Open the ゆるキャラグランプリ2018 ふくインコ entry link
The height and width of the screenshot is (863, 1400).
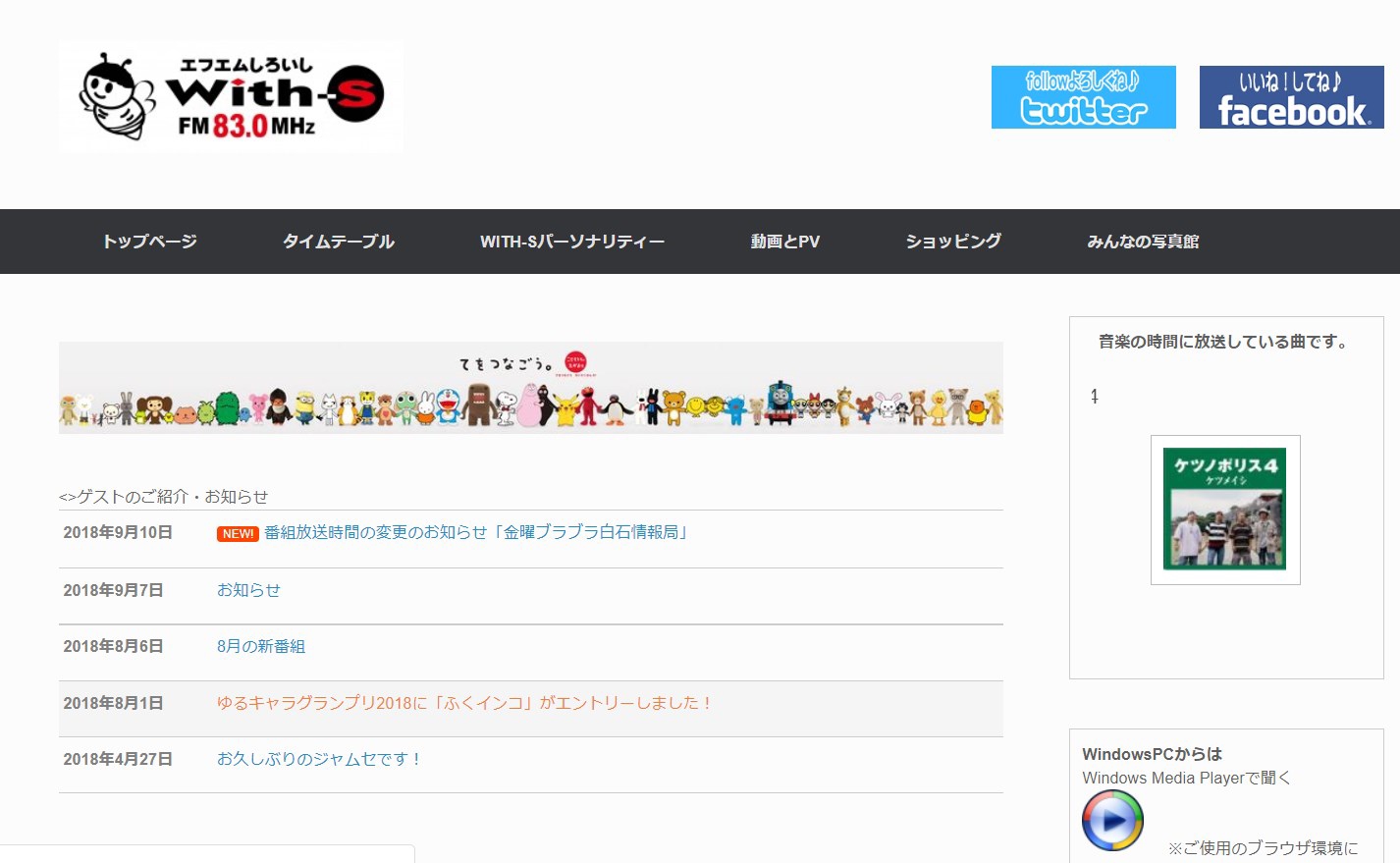pyautogui.click(x=465, y=703)
